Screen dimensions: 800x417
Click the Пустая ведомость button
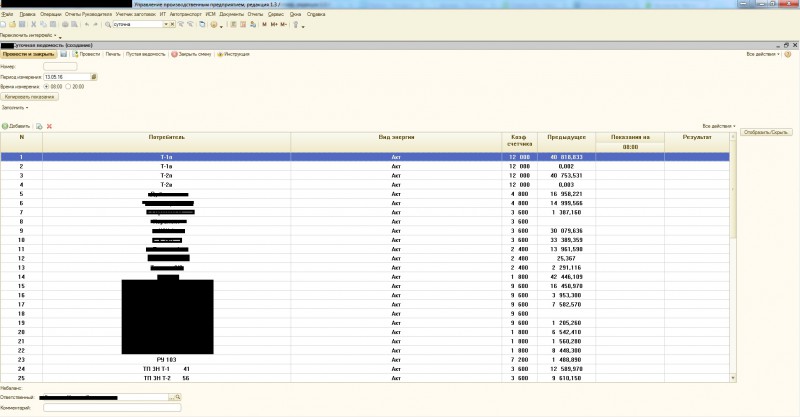click(x=145, y=54)
